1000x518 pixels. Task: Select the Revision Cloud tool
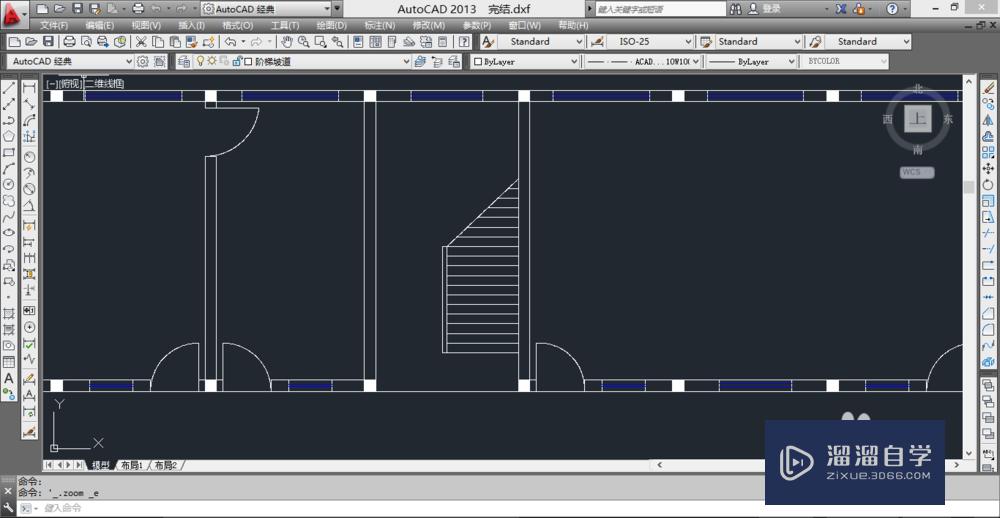(x=9, y=201)
